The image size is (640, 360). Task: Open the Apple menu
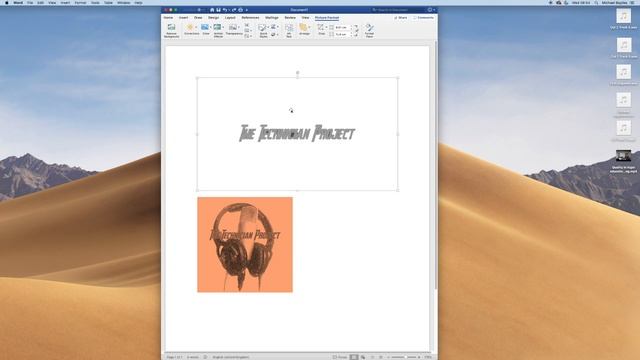[x=7, y=2]
